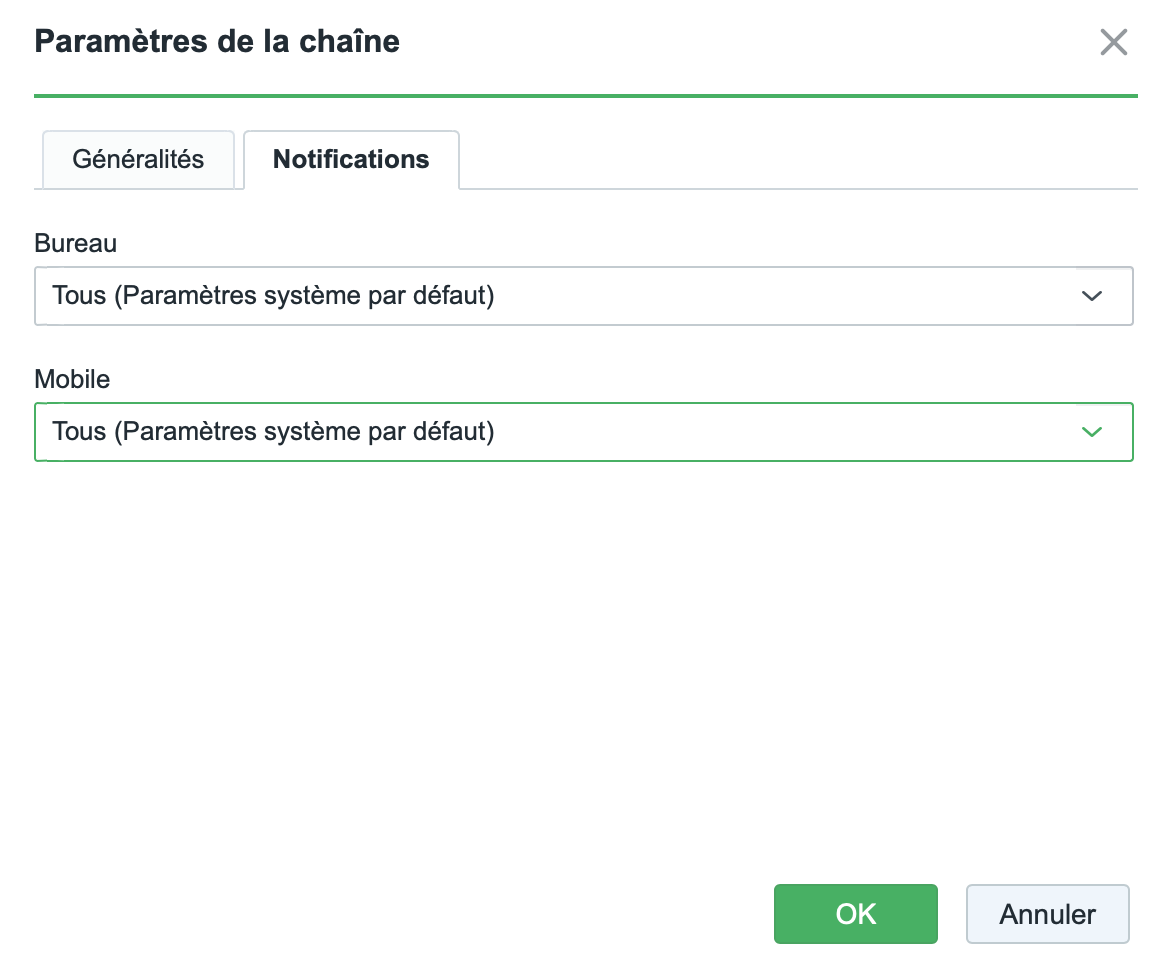Click the 'Paramètres de la chaîne' title
Viewport: 1172px width, 980px height.
(x=217, y=42)
